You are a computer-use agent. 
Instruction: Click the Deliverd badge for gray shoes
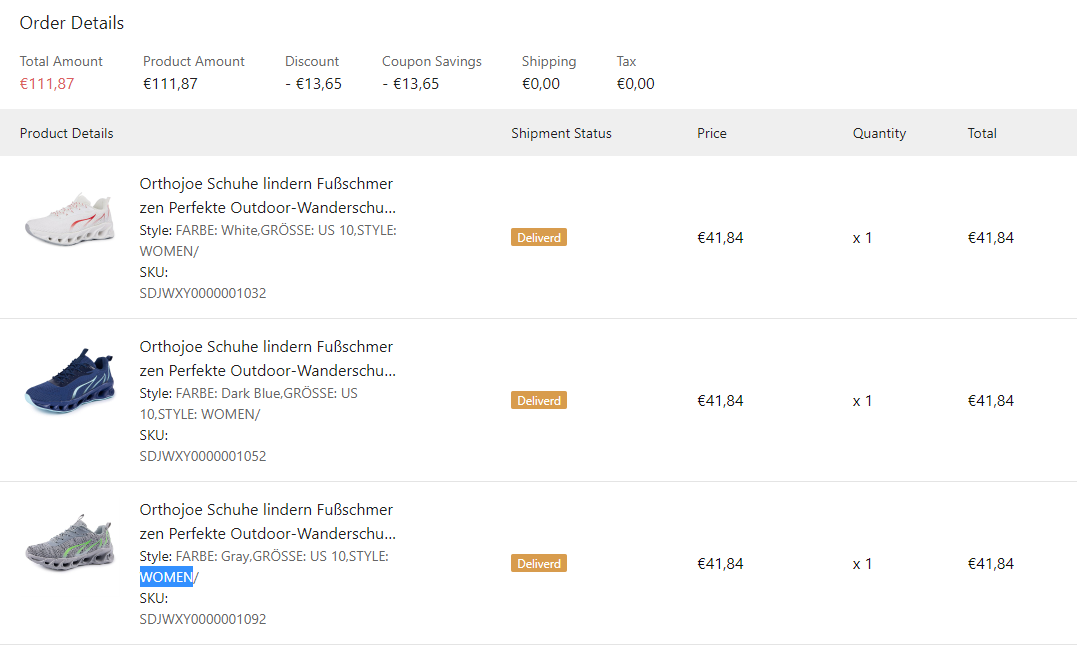pos(539,564)
